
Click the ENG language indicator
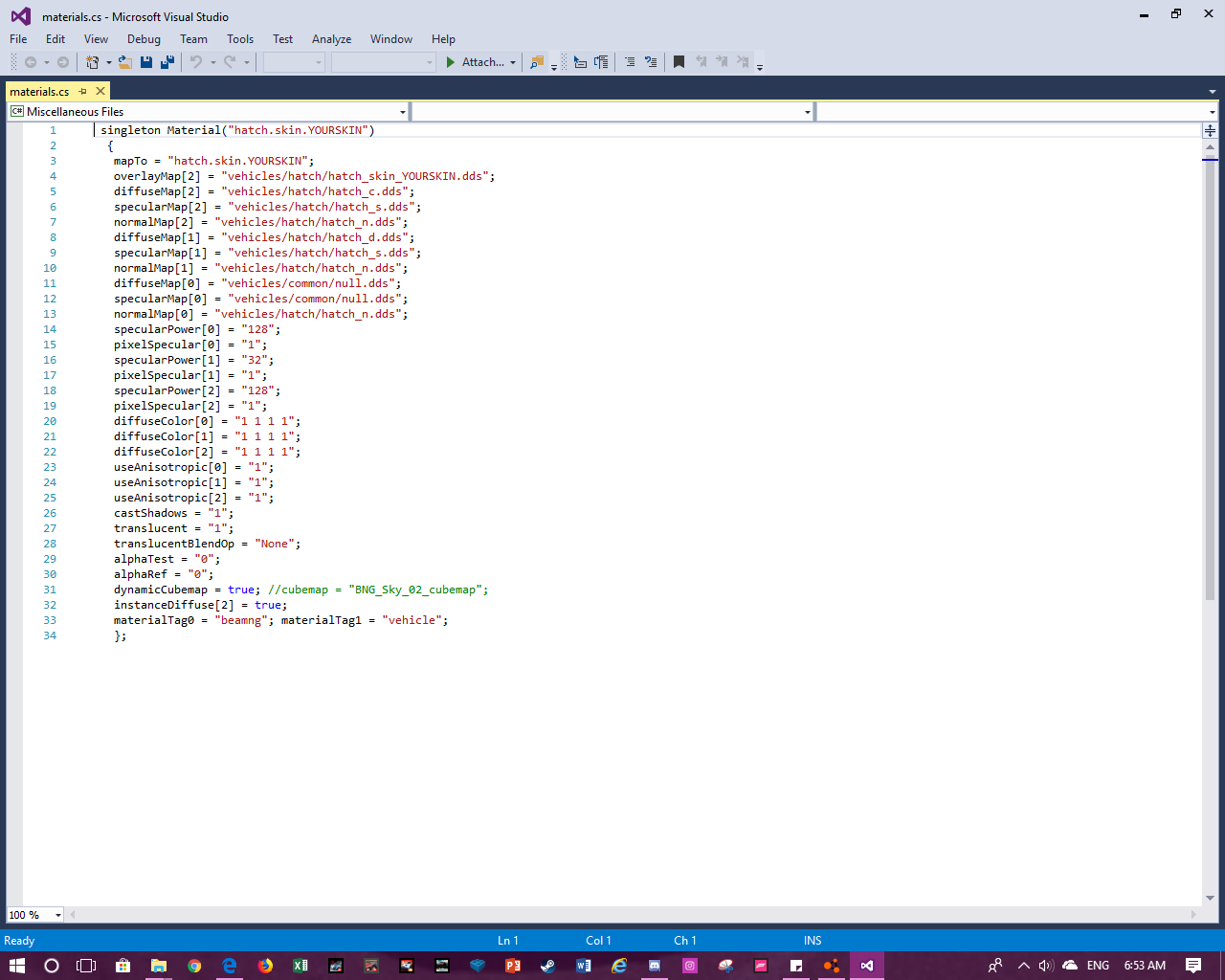point(1099,965)
